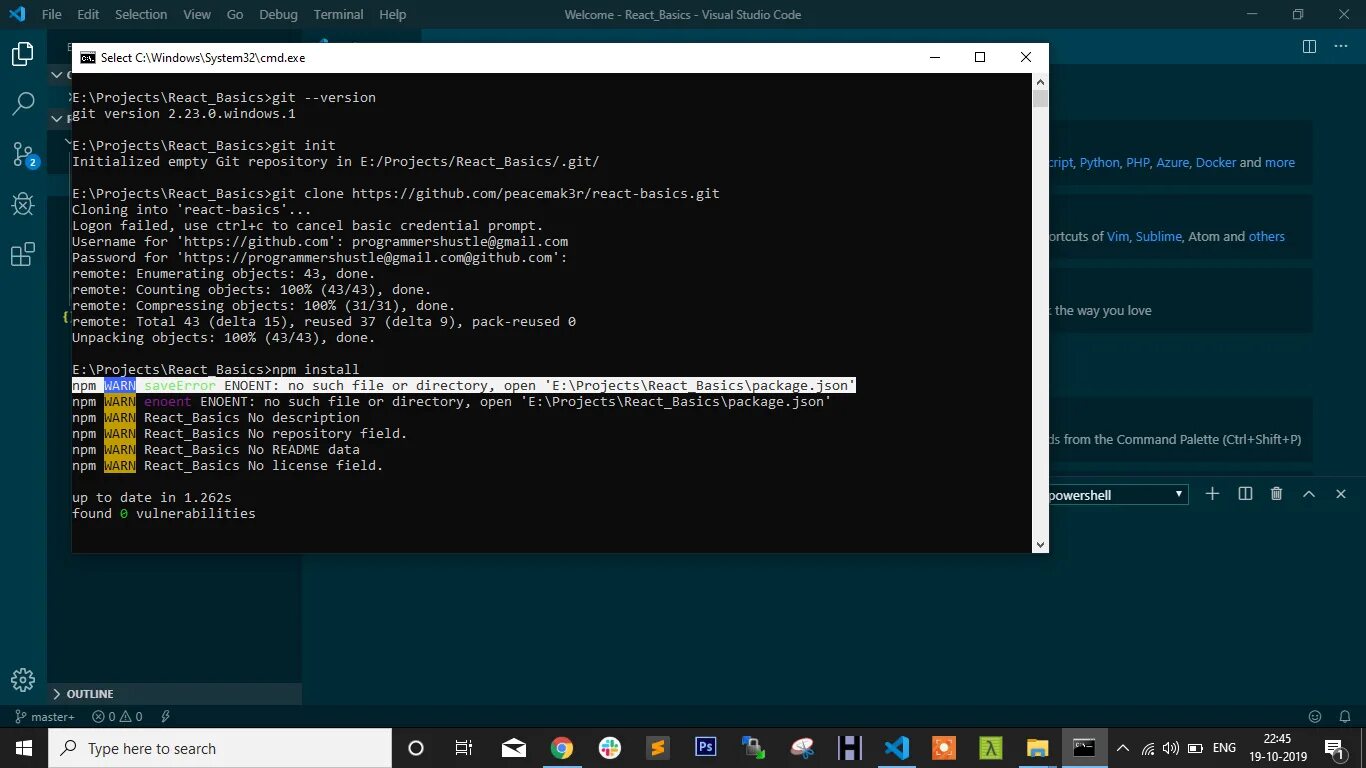The height and width of the screenshot is (768, 1366).
Task: Open the editor More Actions ellipsis
Action: tap(1340, 46)
